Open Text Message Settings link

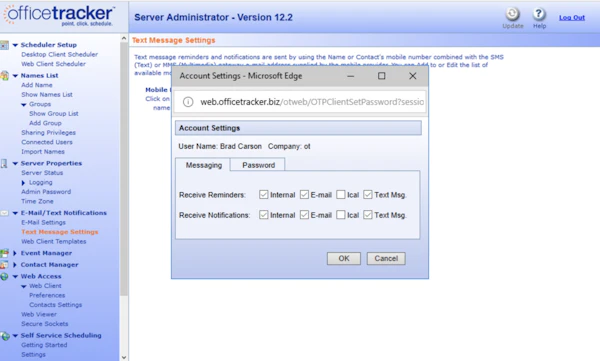tap(60, 232)
